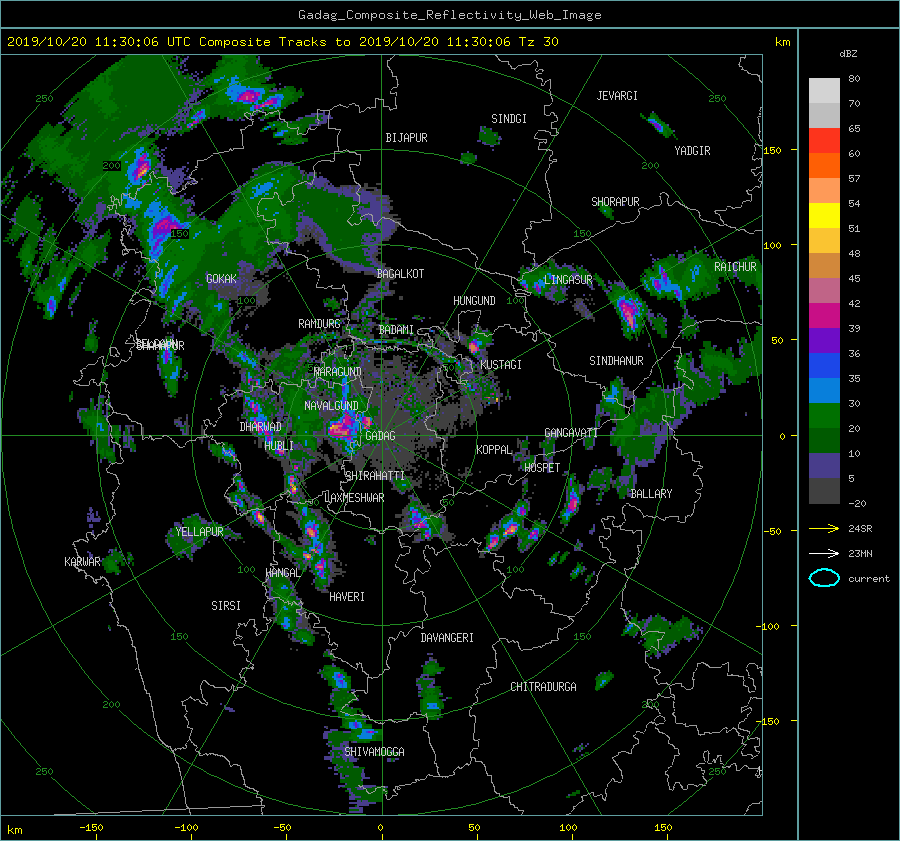Viewport: 900px width, 841px height.
Task: Click the SHORAPUR city label
Action: tap(615, 202)
